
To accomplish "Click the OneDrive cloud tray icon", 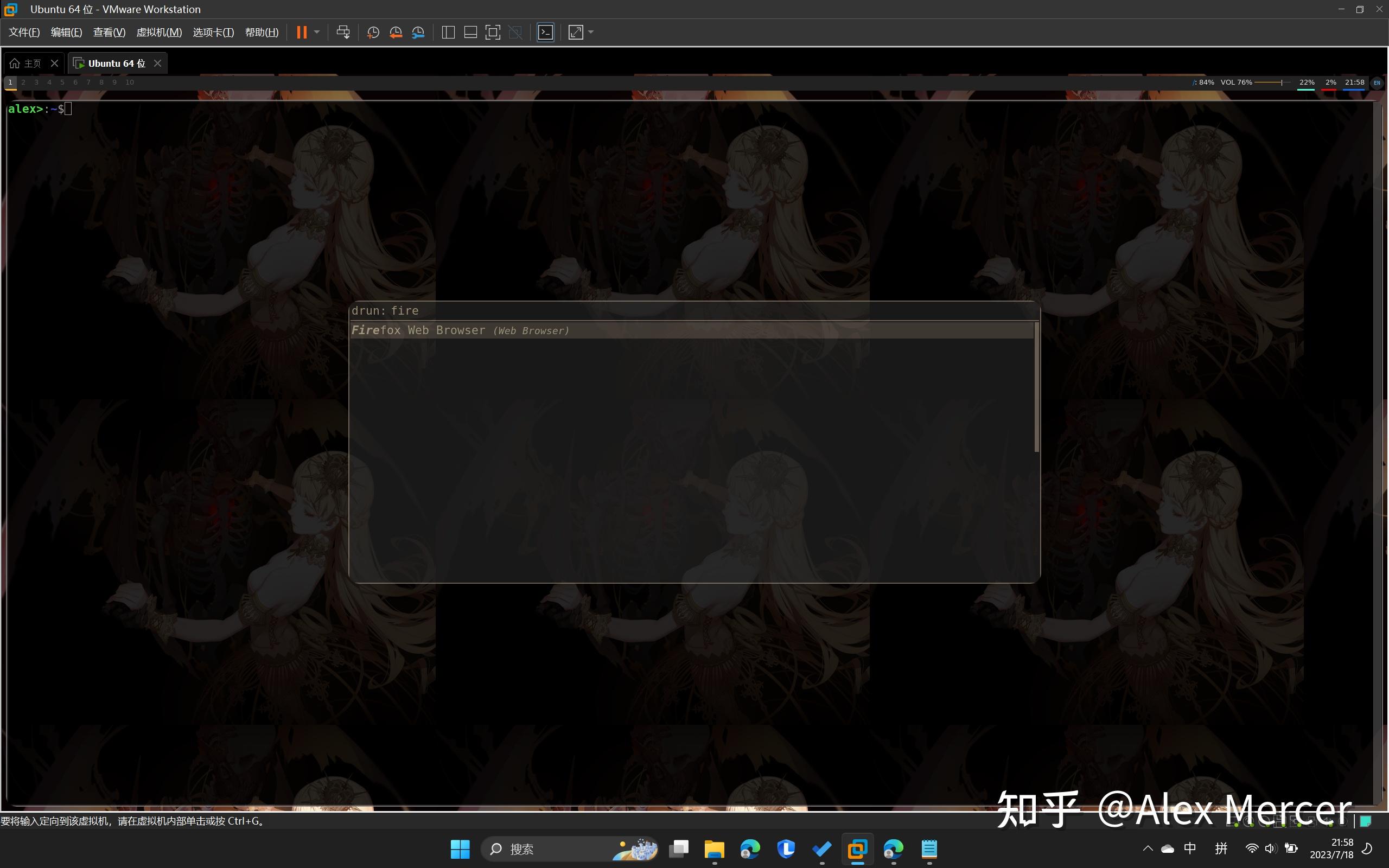I will click(1168, 848).
